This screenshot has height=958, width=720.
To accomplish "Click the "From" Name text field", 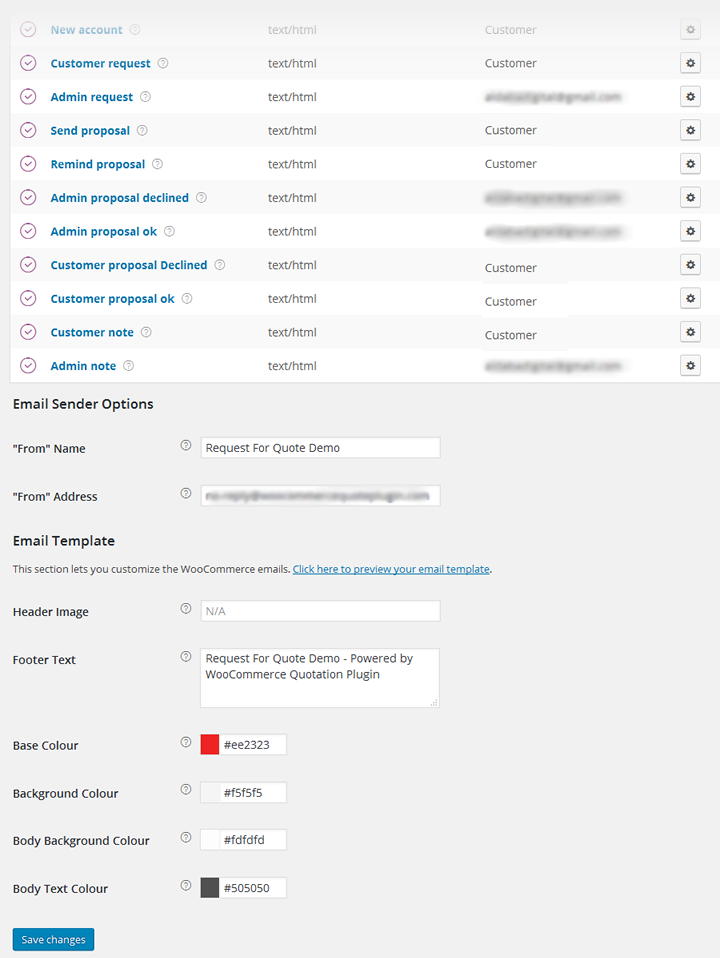I will [320, 448].
